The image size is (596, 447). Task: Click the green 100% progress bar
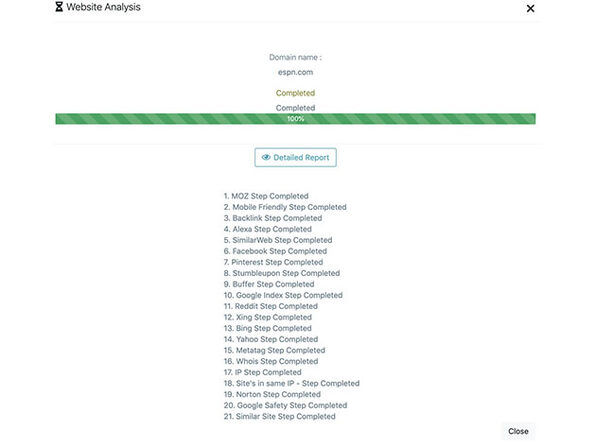(x=295, y=119)
